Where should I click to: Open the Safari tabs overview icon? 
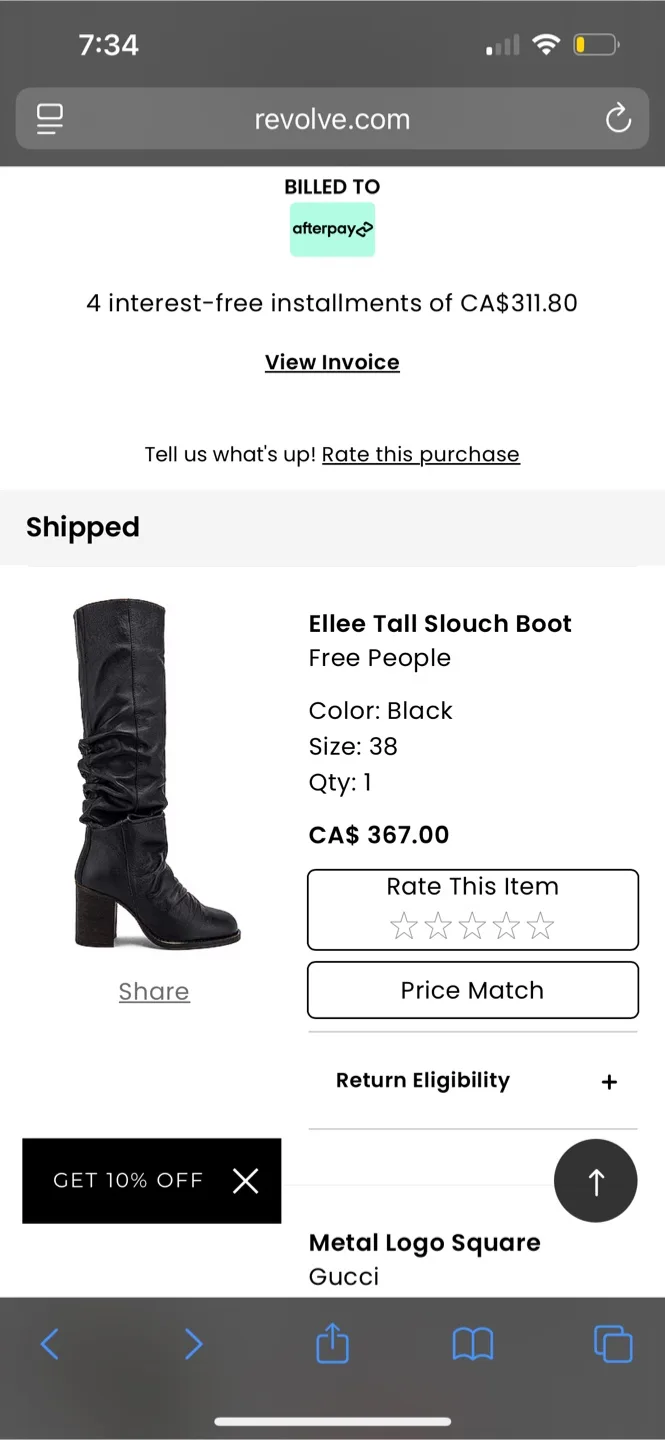point(612,1344)
